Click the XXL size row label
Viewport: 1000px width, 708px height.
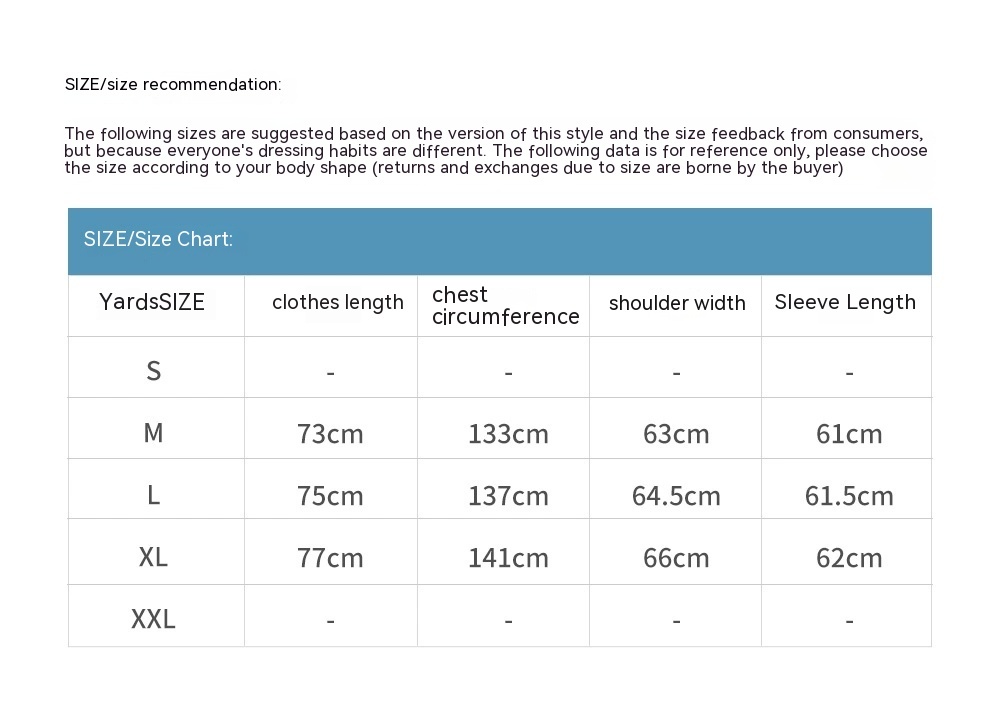[153, 619]
